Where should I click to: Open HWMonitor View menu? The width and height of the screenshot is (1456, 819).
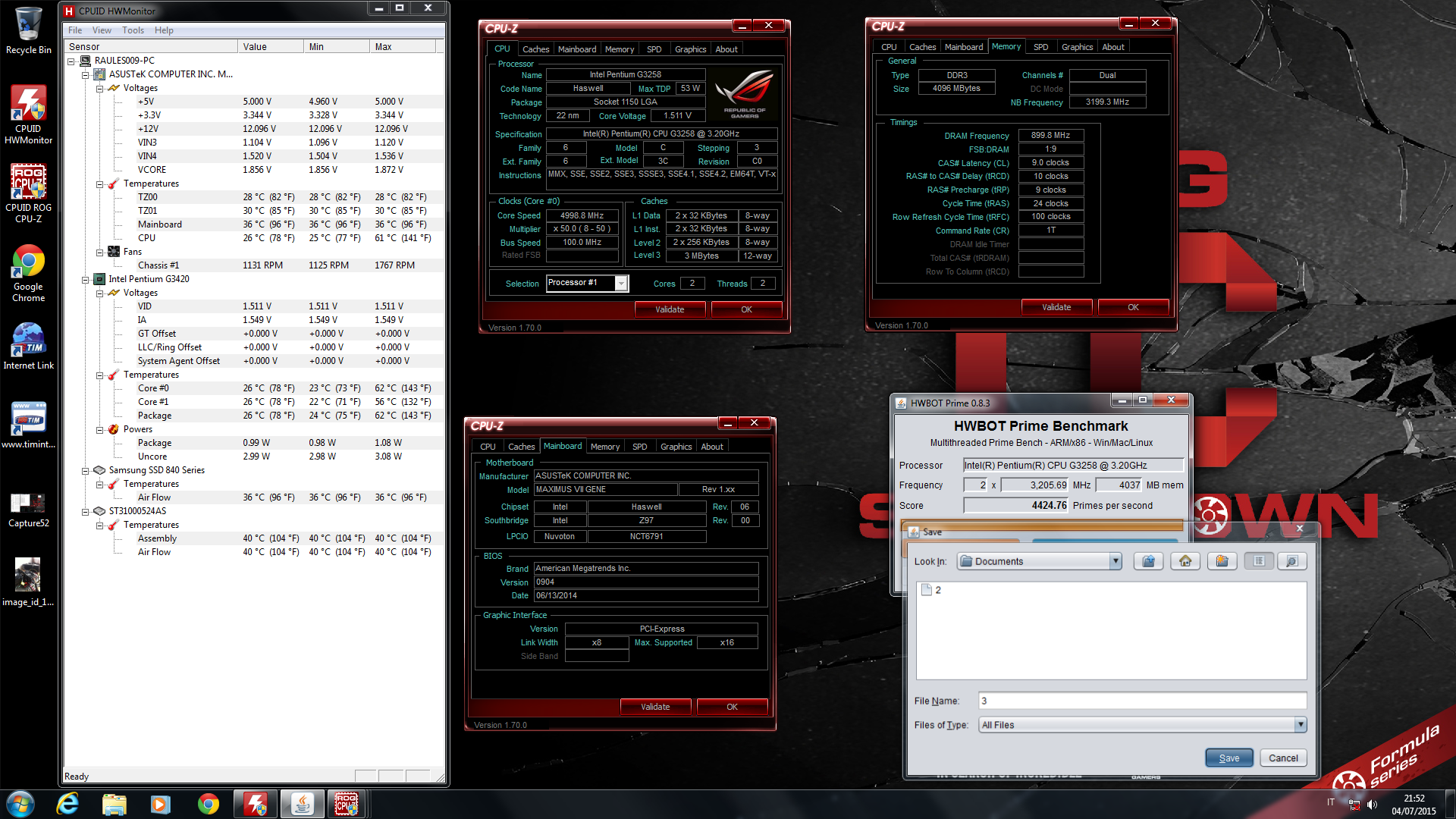click(102, 30)
